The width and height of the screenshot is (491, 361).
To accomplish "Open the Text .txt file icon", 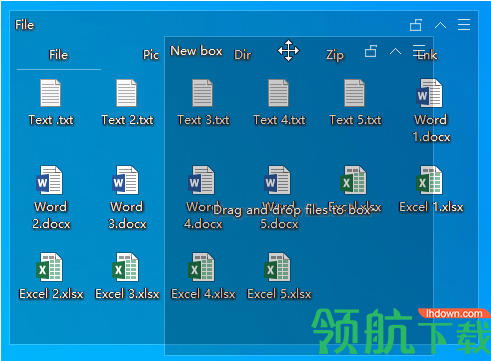I will (50, 93).
